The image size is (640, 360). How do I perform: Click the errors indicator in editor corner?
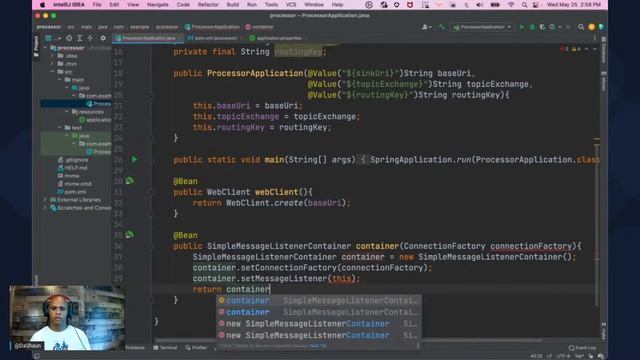coord(564,49)
